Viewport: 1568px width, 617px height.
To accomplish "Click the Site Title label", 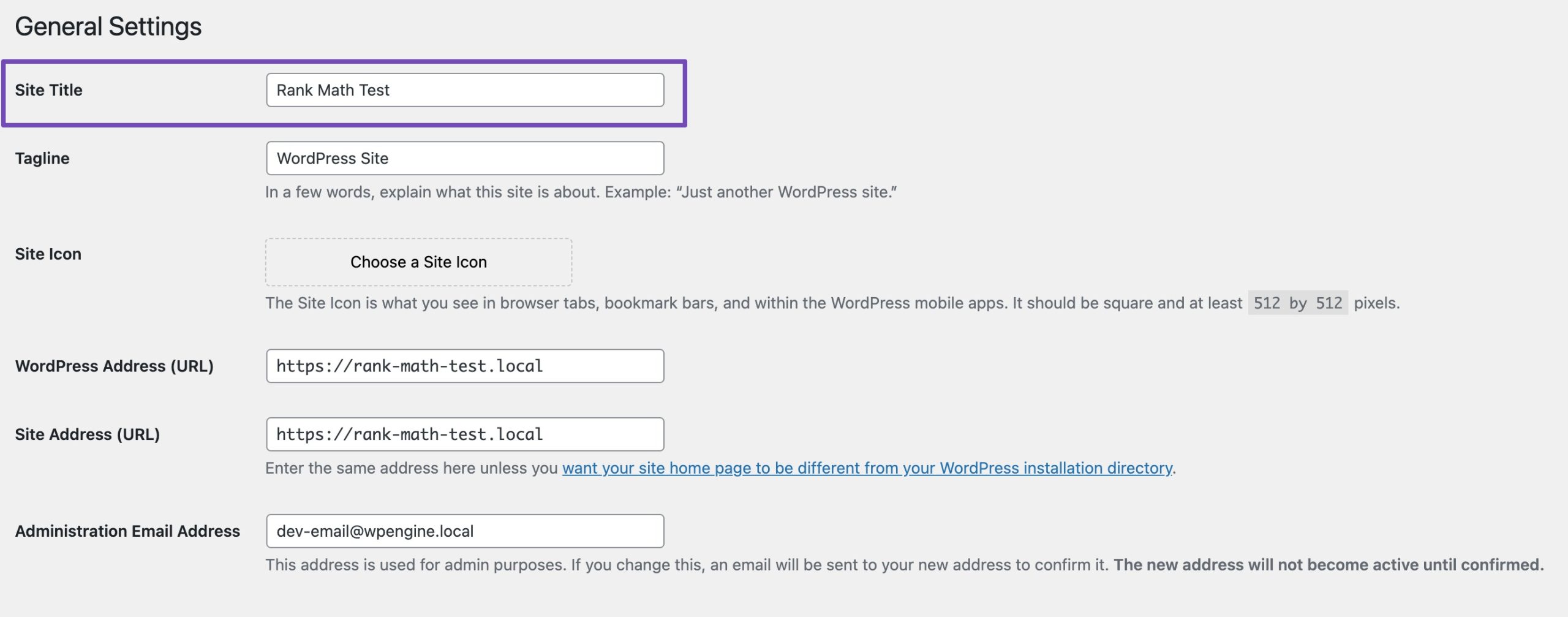I will pos(48,90).
